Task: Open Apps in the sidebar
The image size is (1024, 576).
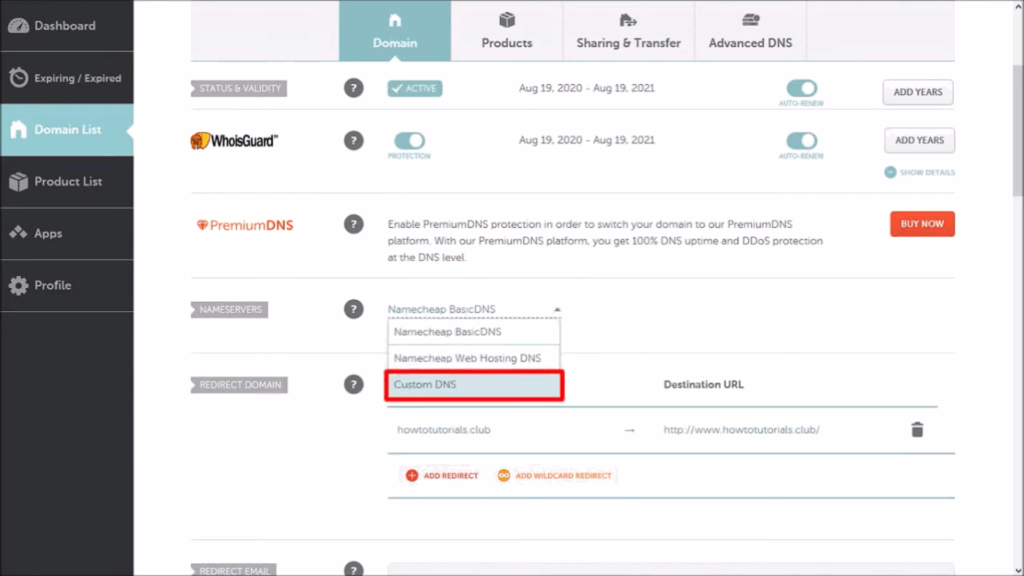Action: (x=67, y=233)
